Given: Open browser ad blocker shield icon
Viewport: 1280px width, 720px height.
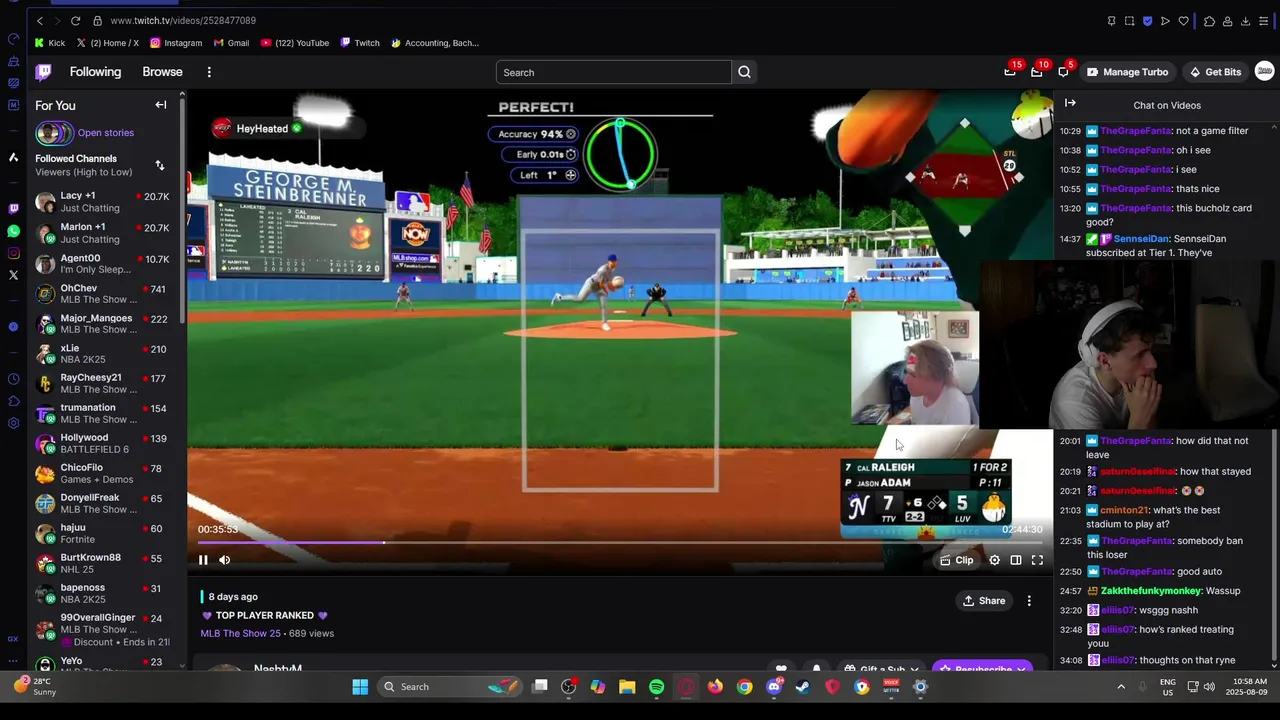Looking at the screenshot, I should [1147, 21].
